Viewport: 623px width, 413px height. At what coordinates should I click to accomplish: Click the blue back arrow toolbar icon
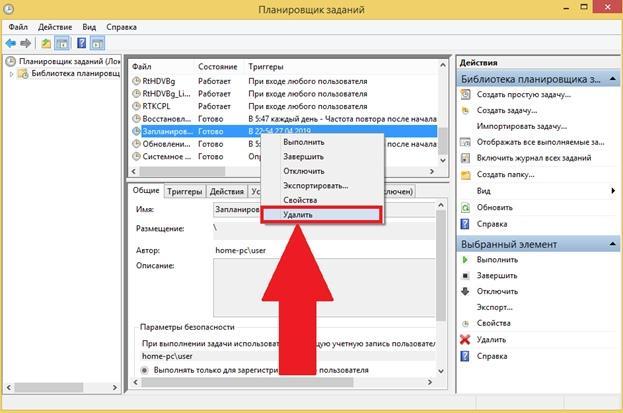click(x=11, y=43)
